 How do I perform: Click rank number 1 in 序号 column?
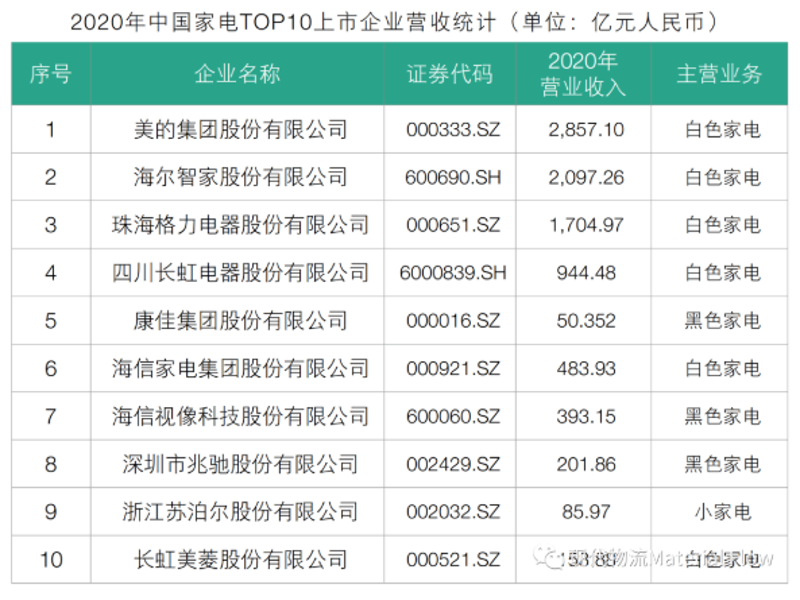(51, 130)
